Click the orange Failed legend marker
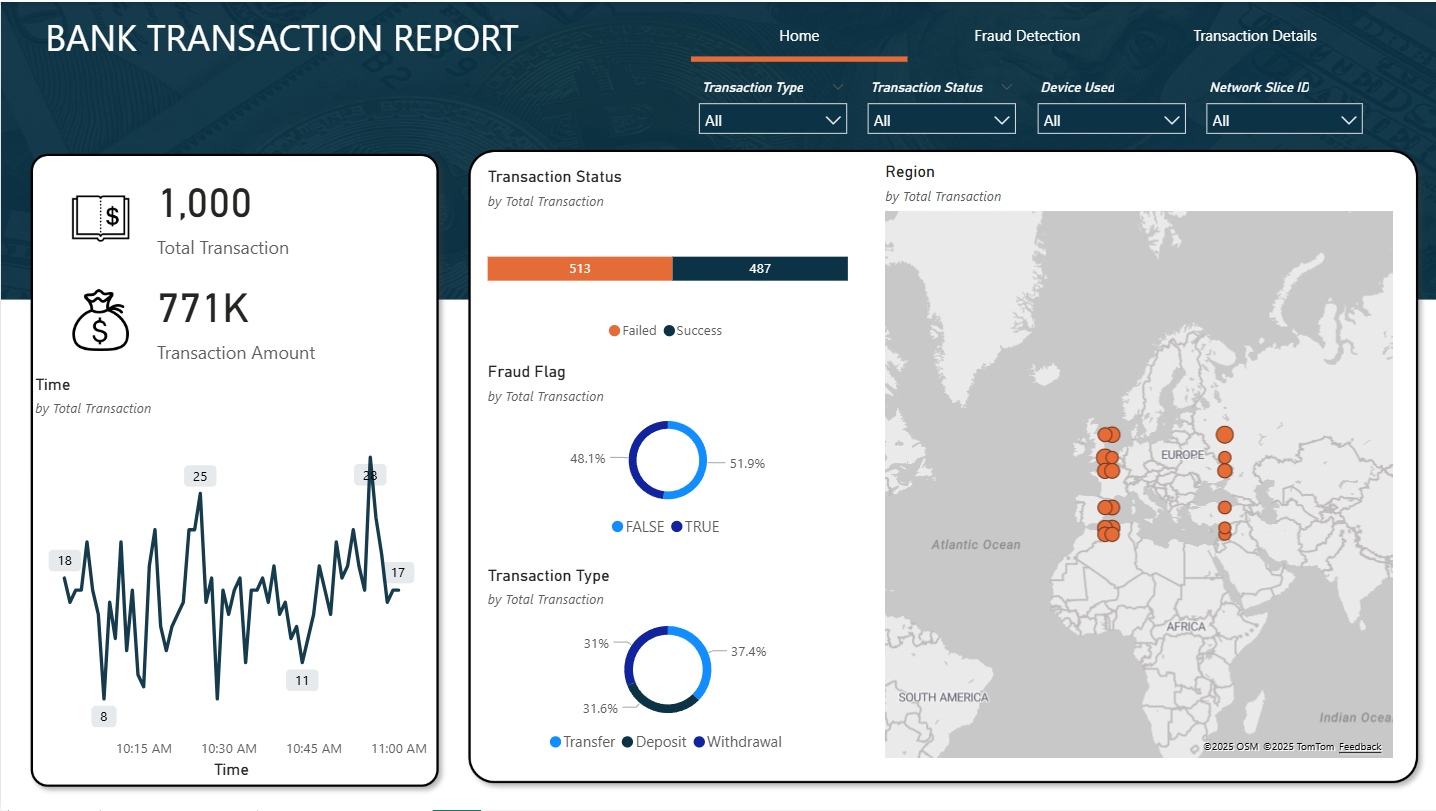Screen dimensions: 1436x811 point(614,331)
